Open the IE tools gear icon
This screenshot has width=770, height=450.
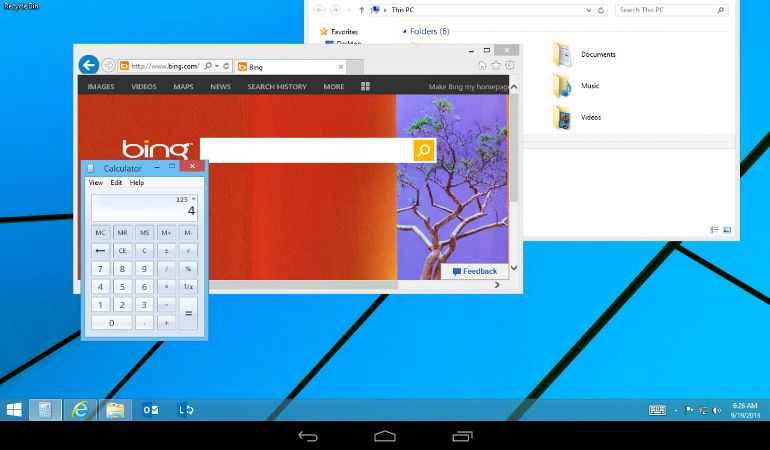pyautogui.click(x=509, y=66)
